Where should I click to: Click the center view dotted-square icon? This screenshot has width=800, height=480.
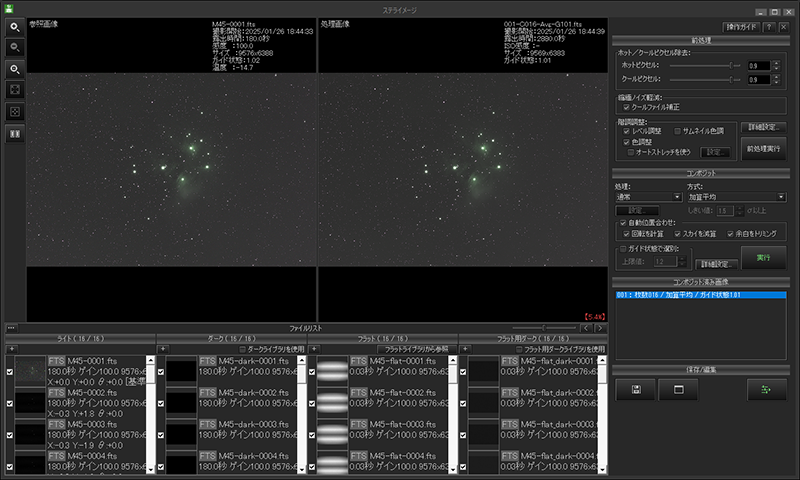[15, 112]
